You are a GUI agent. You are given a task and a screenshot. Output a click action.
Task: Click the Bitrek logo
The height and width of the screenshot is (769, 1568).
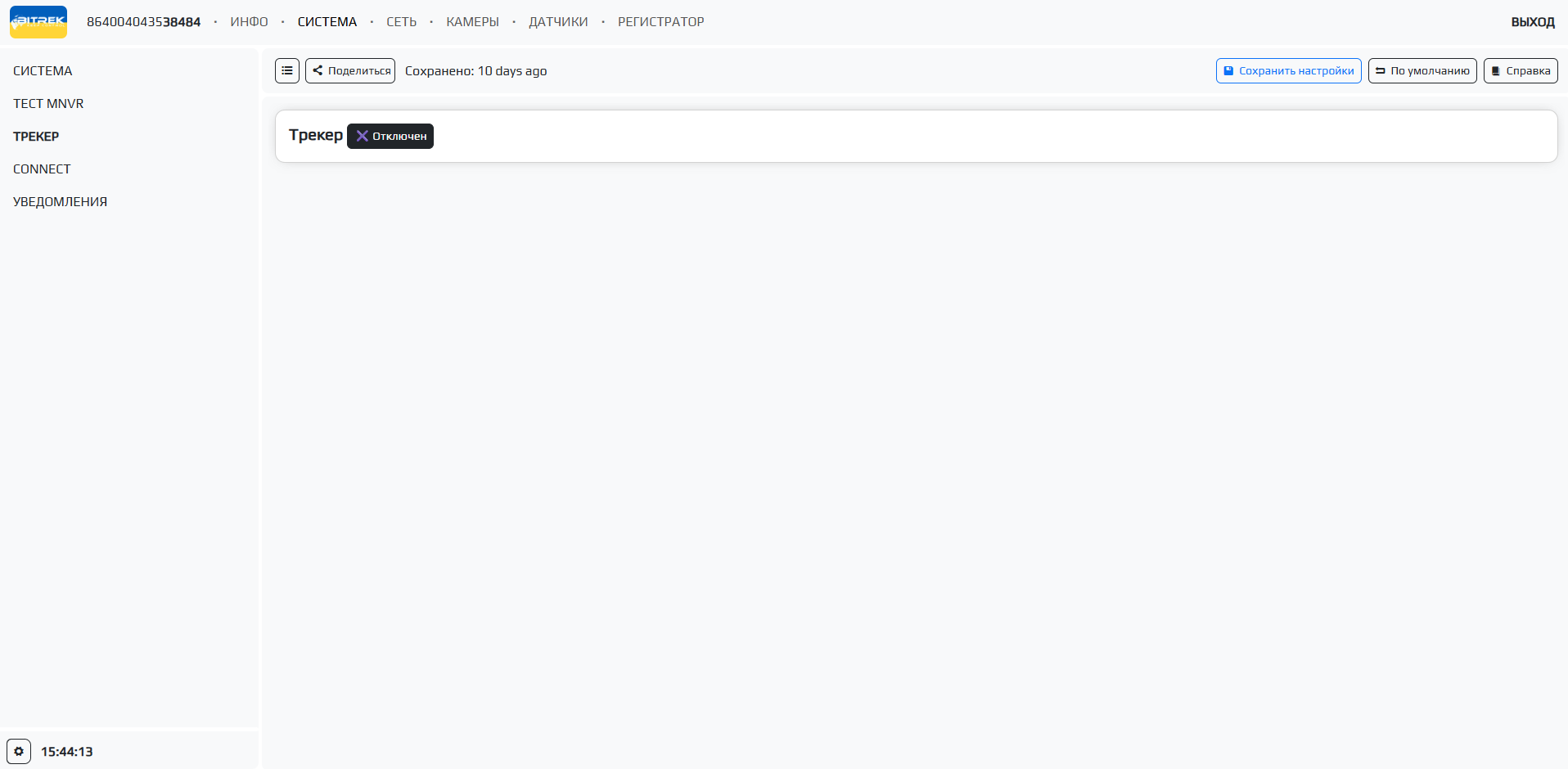point(38,22)
